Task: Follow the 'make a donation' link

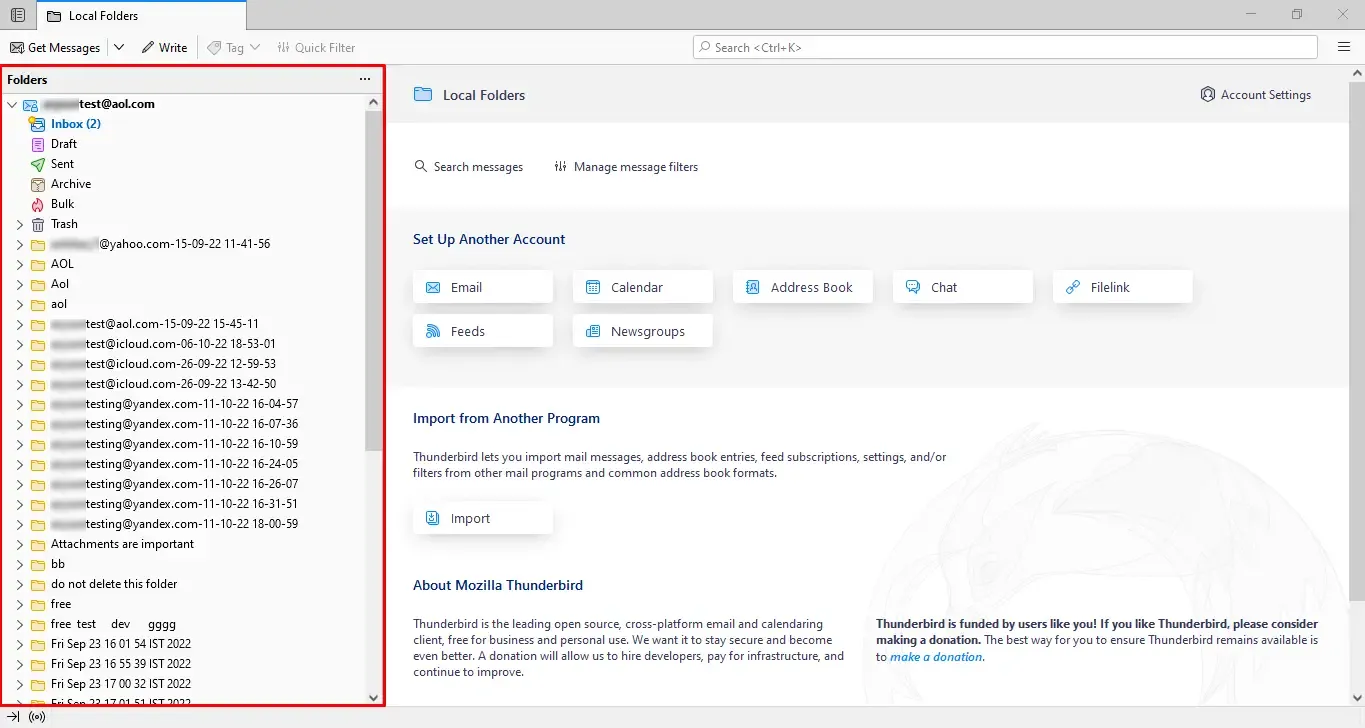Action: pos(936,657)
